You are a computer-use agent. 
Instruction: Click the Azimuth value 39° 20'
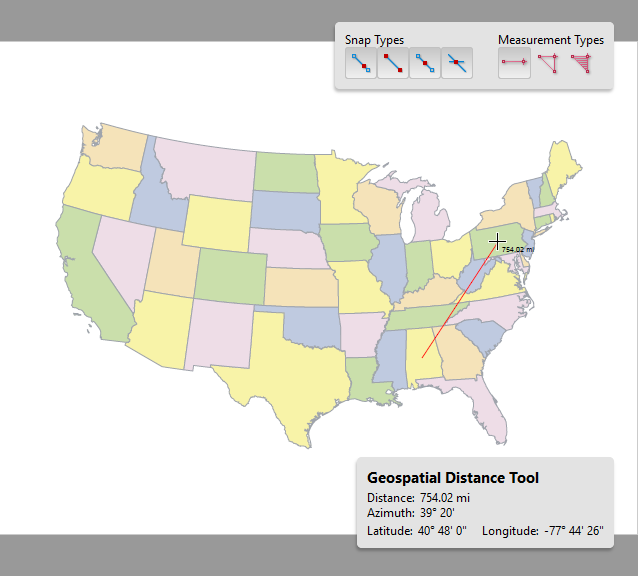437,513
